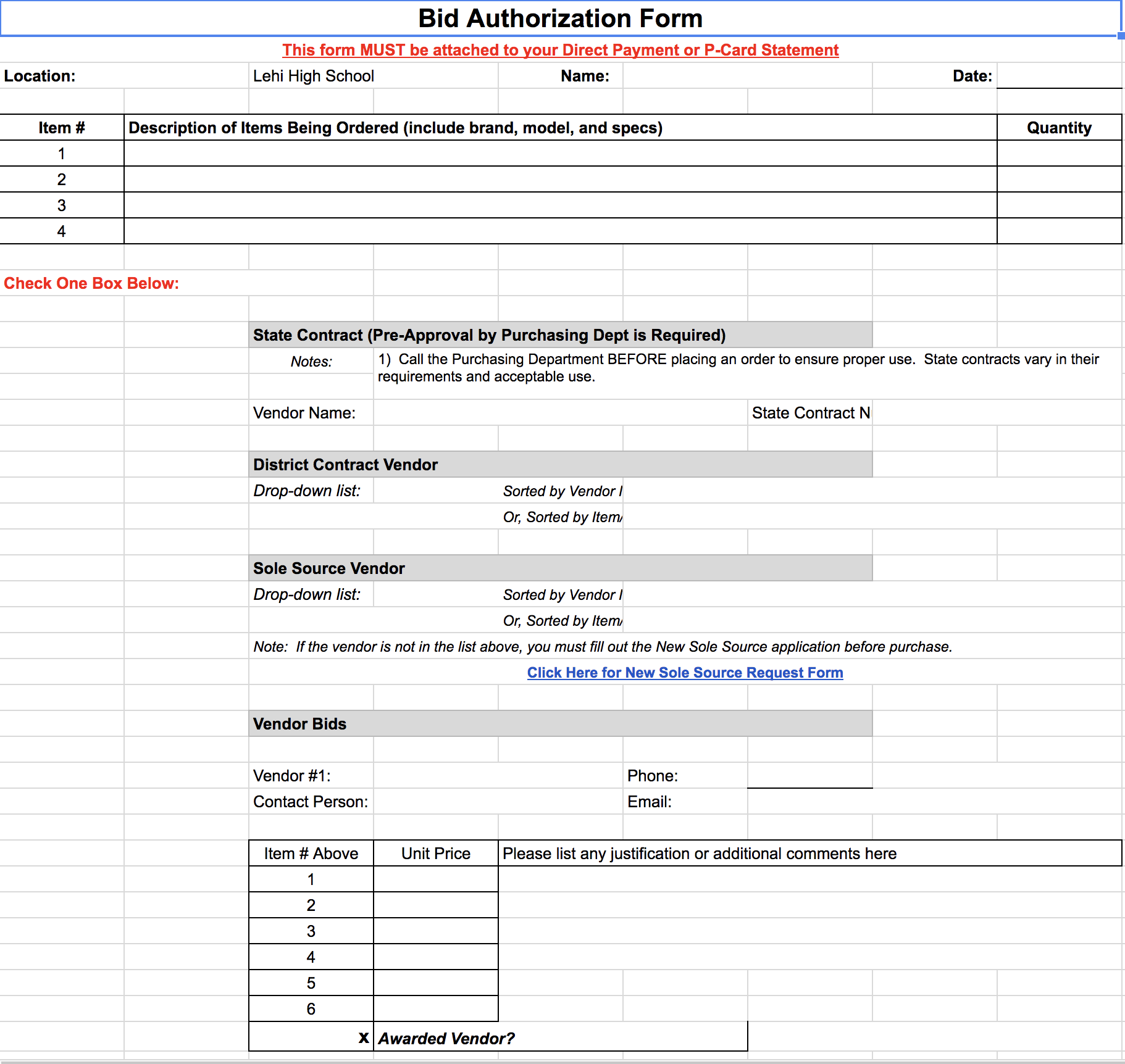Viewport: 1125px width, 1064px height.
Task: Click Vendor #1 name input cell
Action: point(498,776)
